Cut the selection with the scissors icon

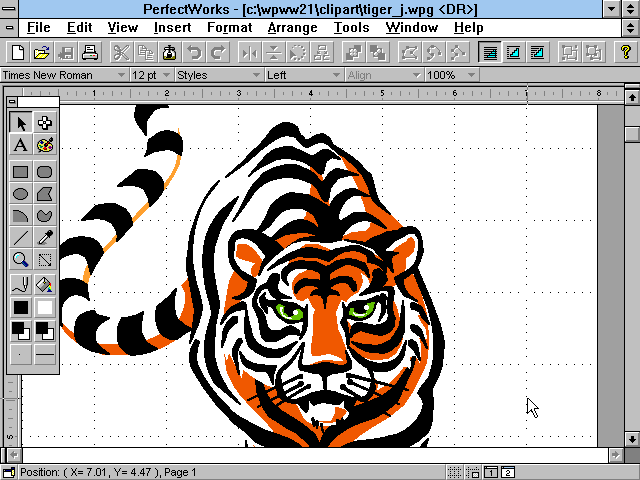pyautogui.click(x=121, y=53)
